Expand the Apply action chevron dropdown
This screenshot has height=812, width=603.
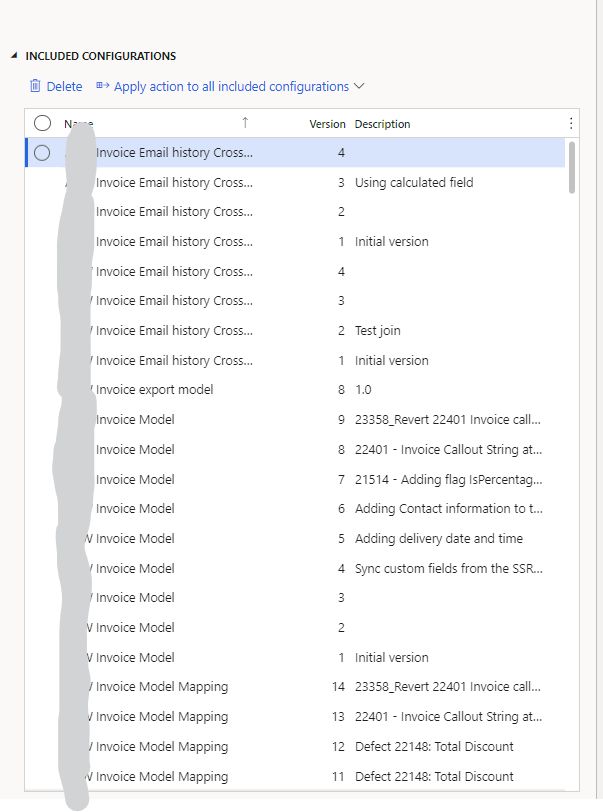pyautogui.click(x=360, y=87)
